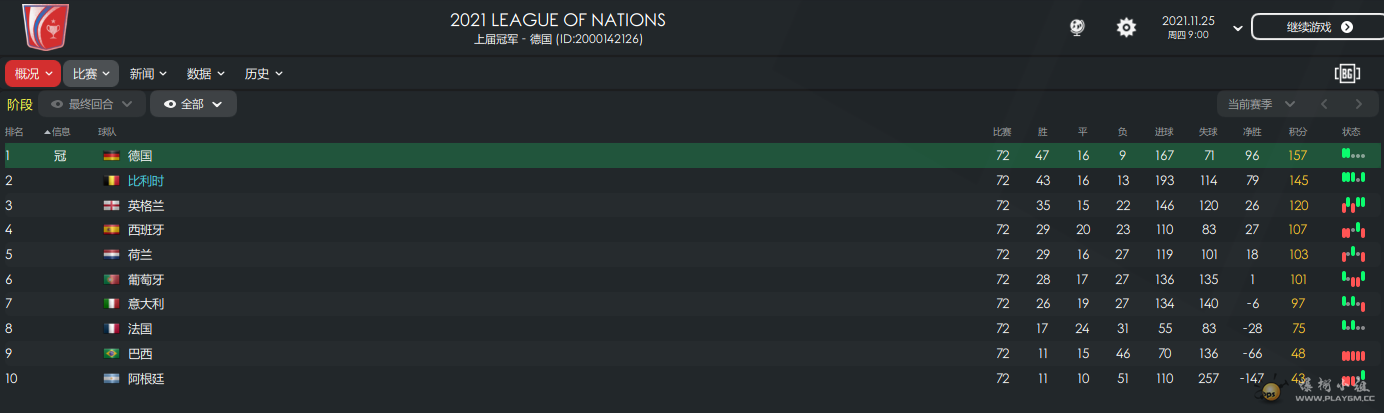
Task: Expand the 当前赛季 season dropdown
Action: coord(1260,104)
